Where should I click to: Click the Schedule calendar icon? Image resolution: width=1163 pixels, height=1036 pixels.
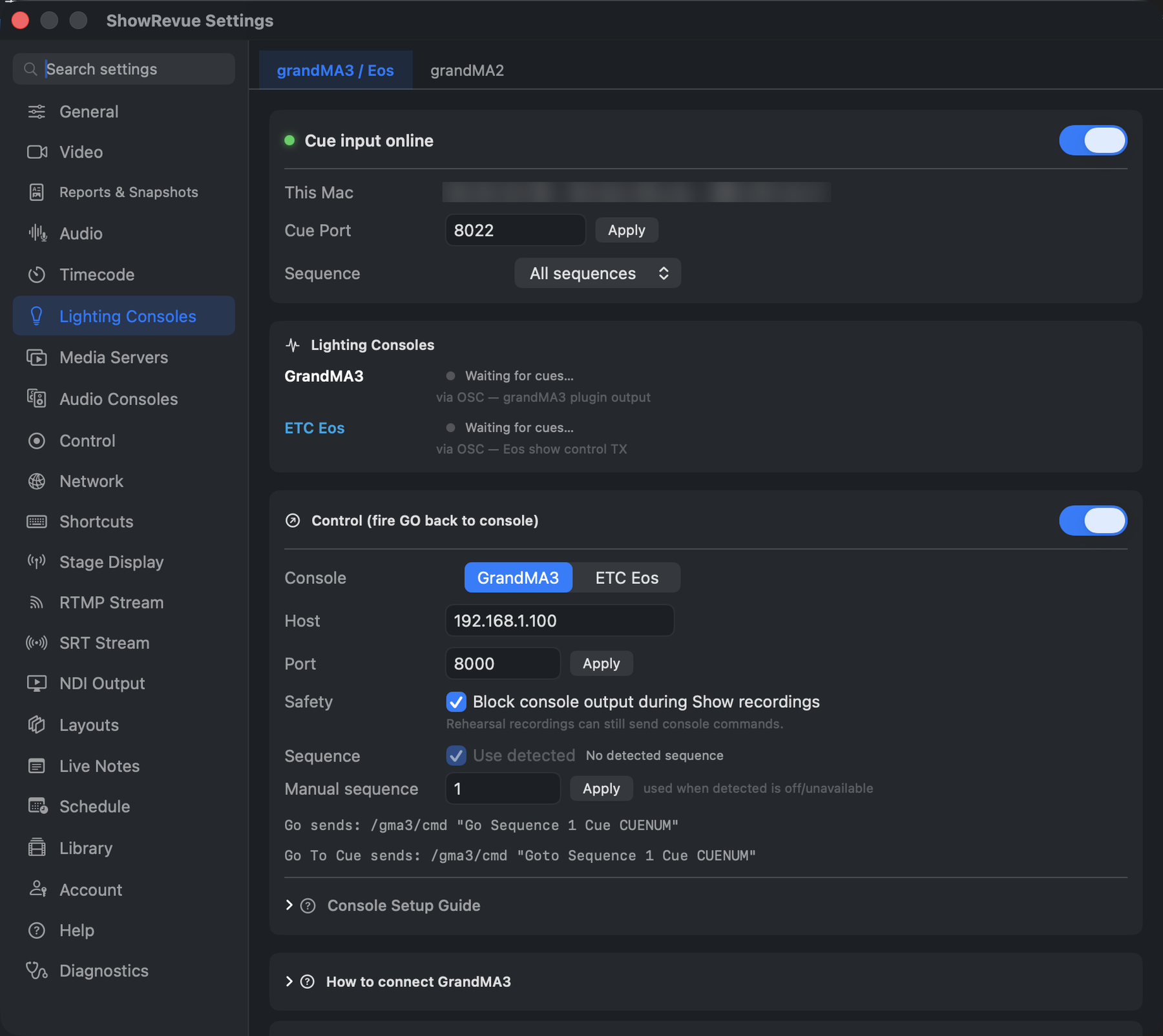click(x=37, y=806)
